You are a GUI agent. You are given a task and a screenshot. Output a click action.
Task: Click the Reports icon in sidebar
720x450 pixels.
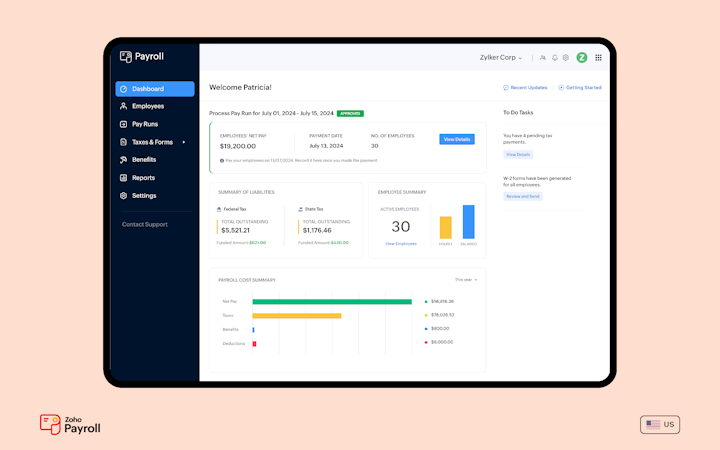click(124, 178)
